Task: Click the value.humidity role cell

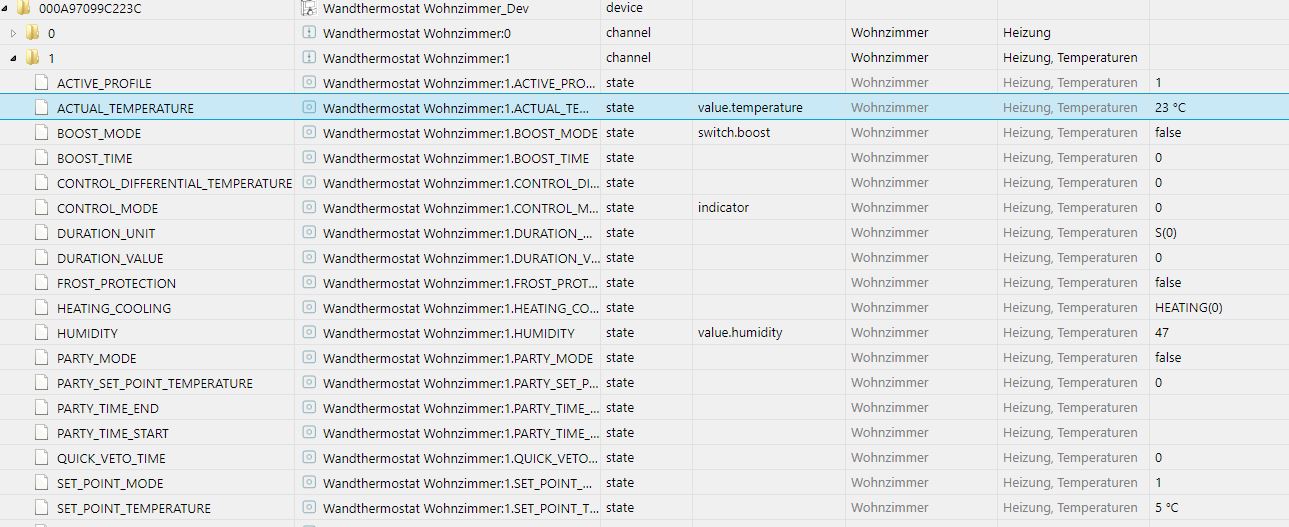Action: (x=740, y=332)
